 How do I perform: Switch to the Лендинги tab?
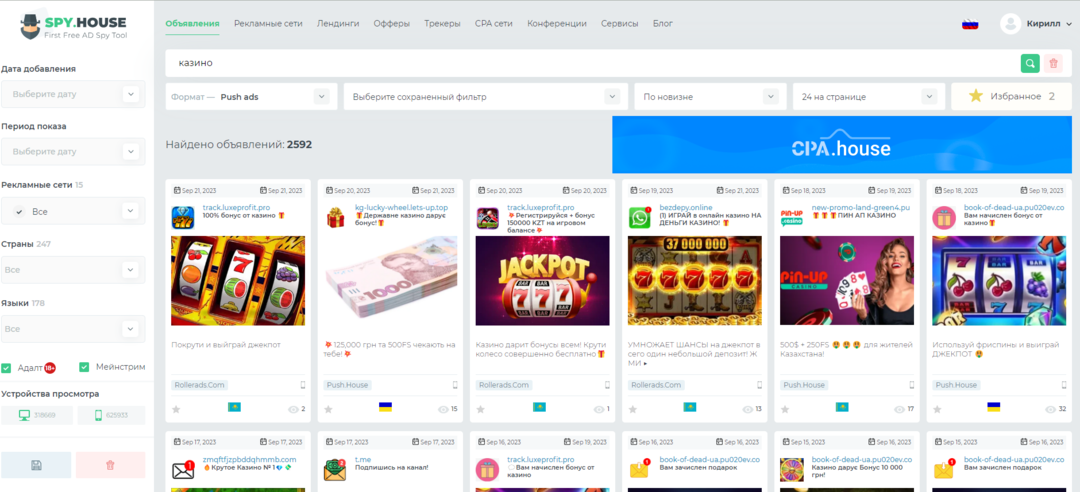[338, 23]
